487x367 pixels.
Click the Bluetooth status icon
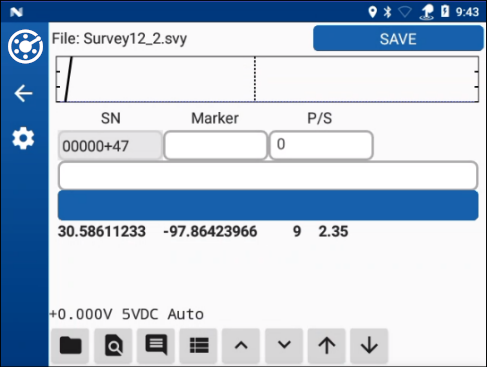click(387, 12)
